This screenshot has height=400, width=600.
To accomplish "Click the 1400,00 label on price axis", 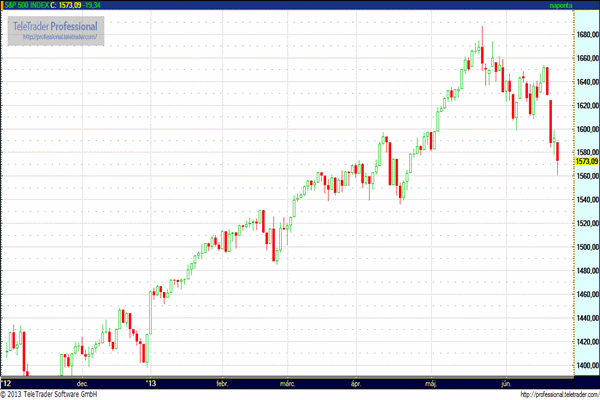I will click(x=586, y=365).
